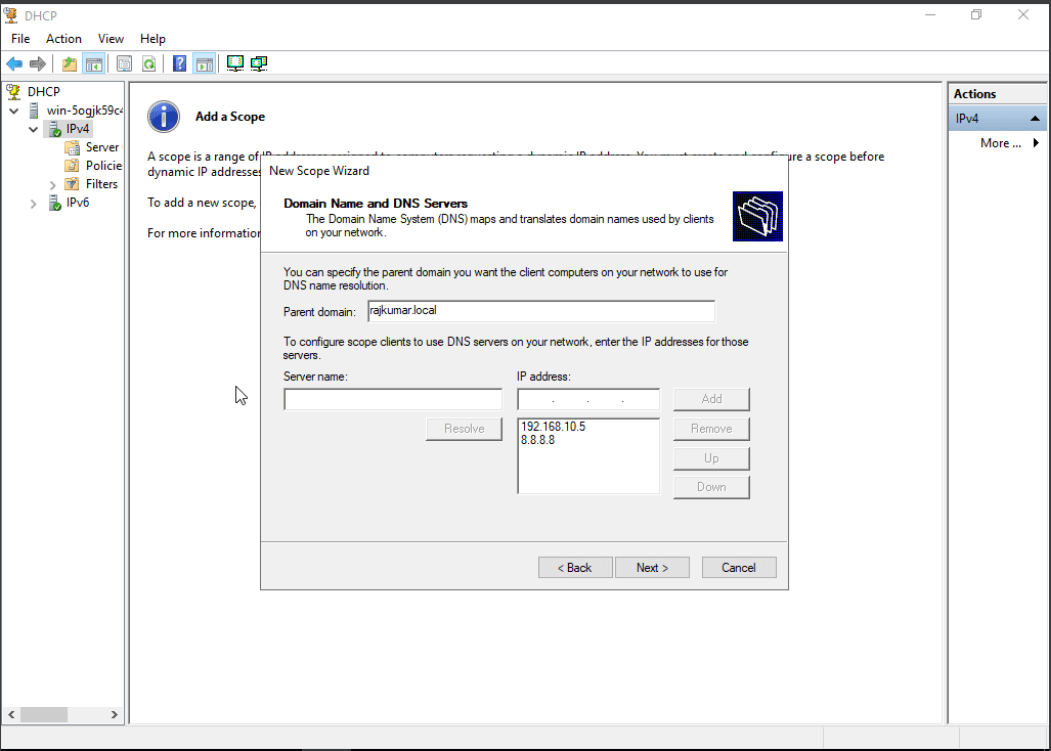The width and height of the screenshot is (1051, 751).
Task: Click the IPv4 server icon in tree
Action: point(54,129)
